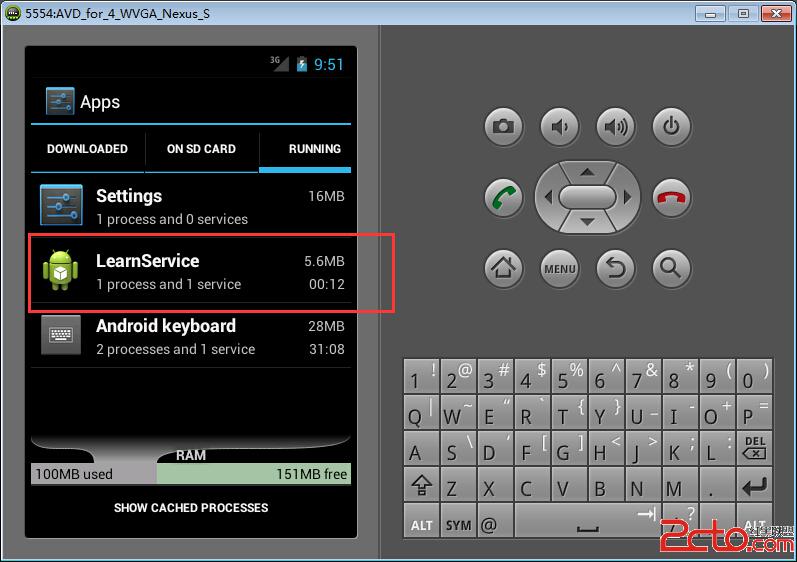Viewport: 797px width, 562px height.
Task: Raise volume with the volume up button
Action: coord(615,126)
